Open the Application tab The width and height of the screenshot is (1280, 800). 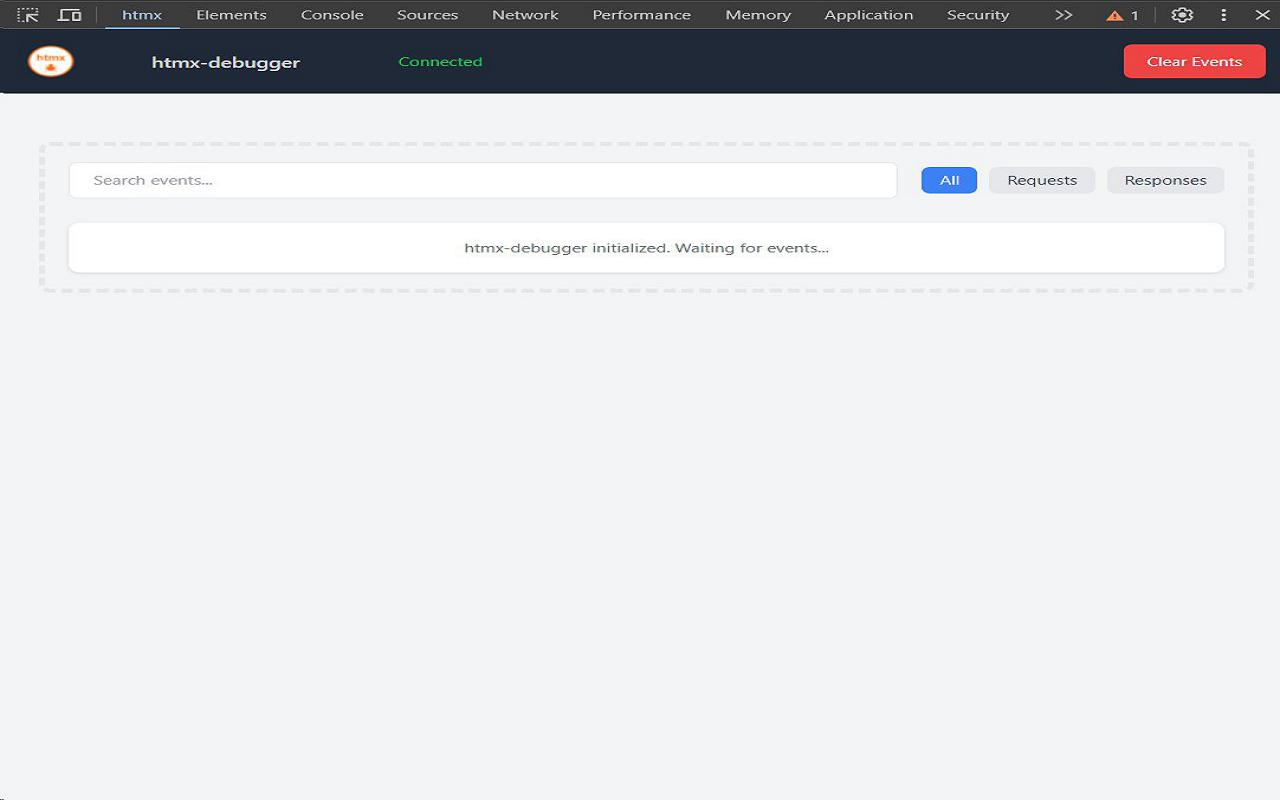868,15
